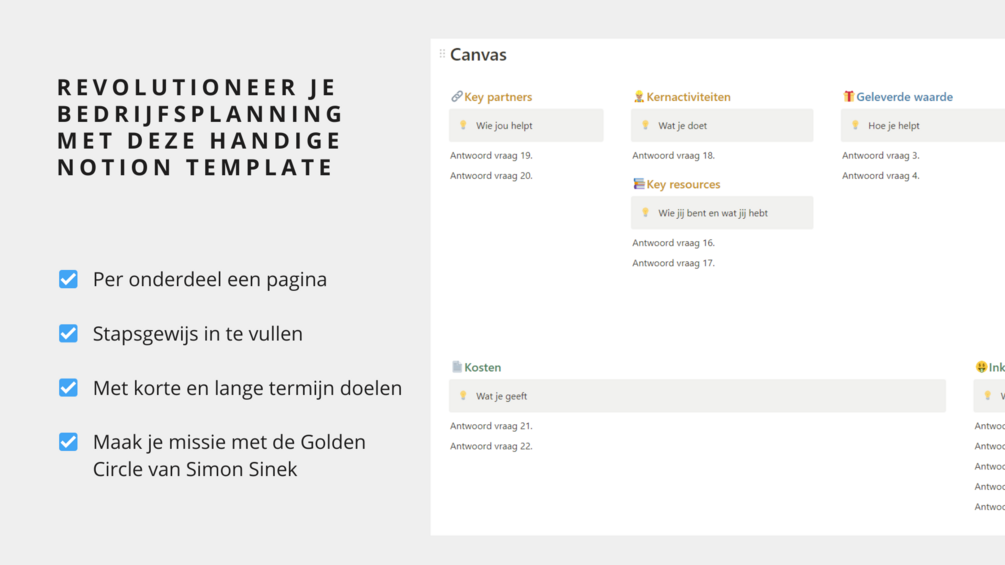Click the books icon beside Key resources
The width and height of the screenshot is (1005, 565).
(x=639, y=184)
